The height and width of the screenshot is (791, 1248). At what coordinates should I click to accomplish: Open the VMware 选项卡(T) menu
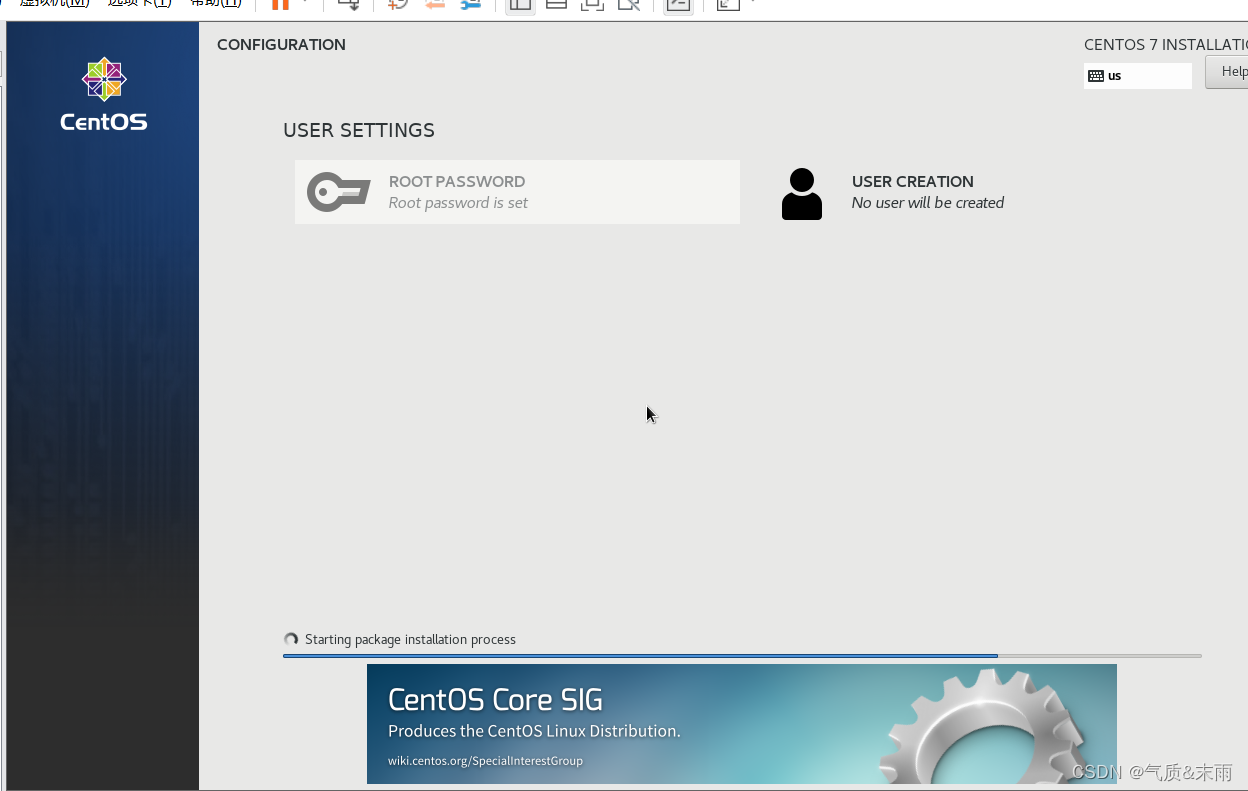click(x=139, y=4)
